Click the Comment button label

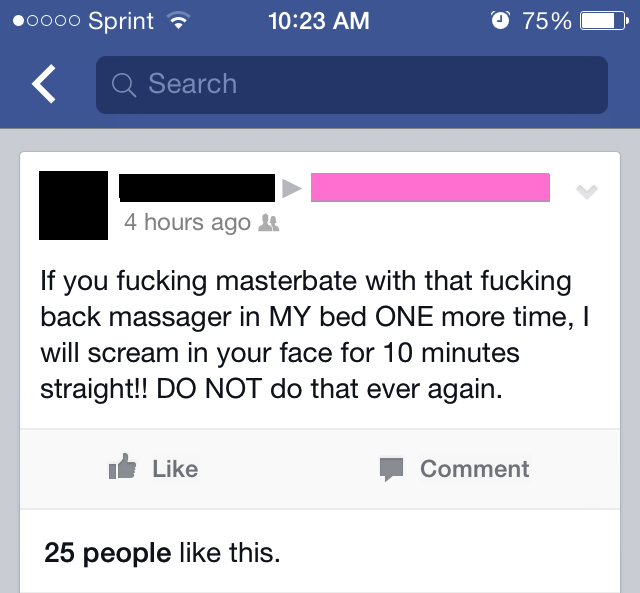click(x=475, y=469)
